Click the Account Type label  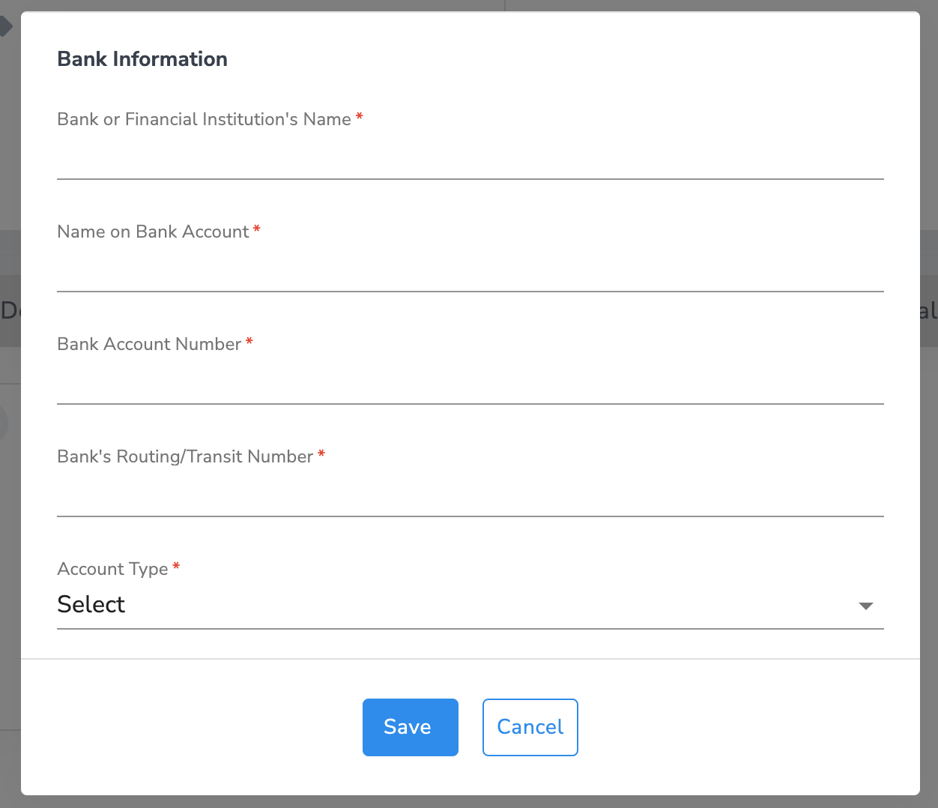pyautogui.click(x=110, y=568)
